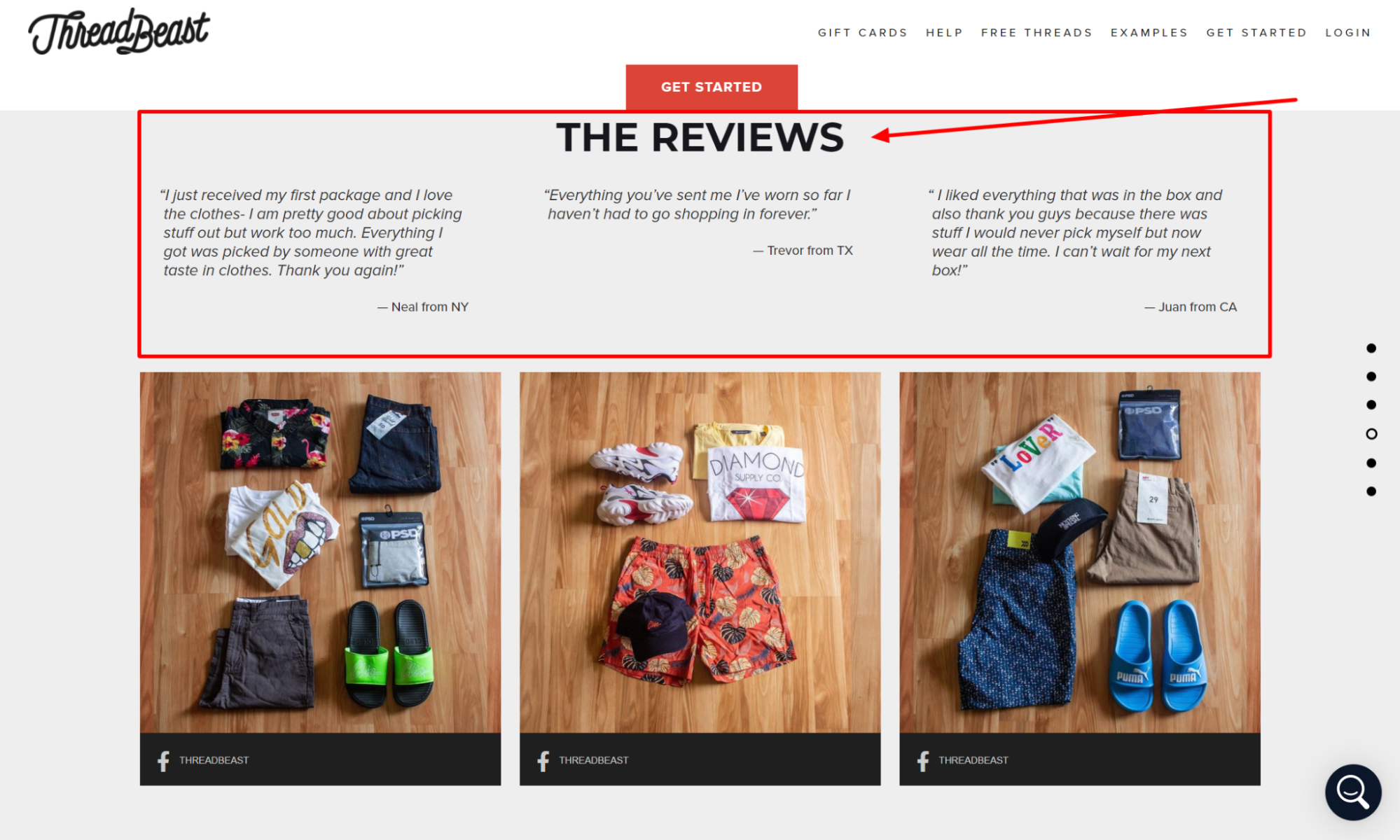This screenshot has height=840, width=1400.
Task: Open the search chat bubble icon
Action: tap(1353, 792)
